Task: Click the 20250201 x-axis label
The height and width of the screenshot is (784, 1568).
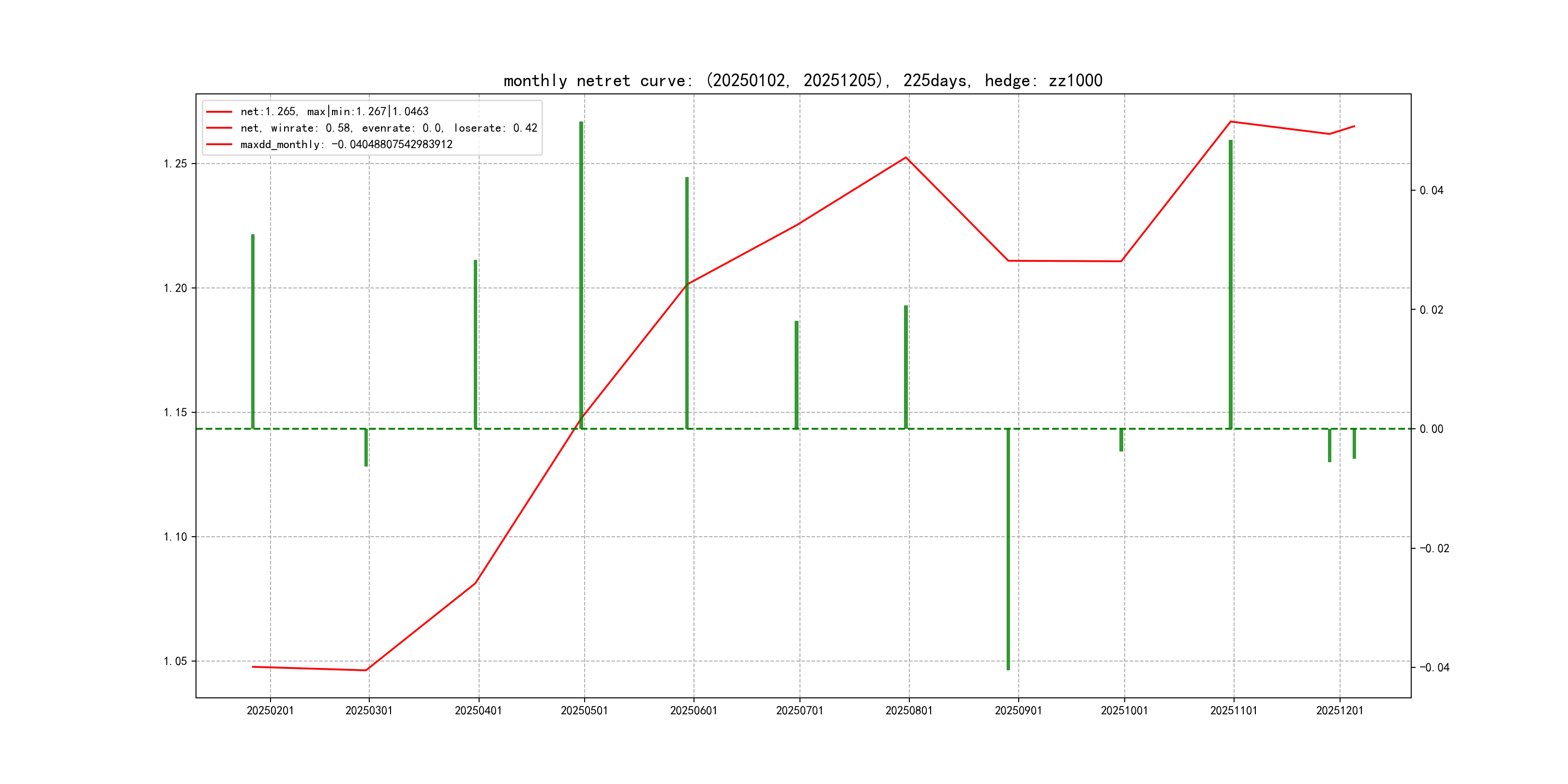Action: [x=270, y=711]
